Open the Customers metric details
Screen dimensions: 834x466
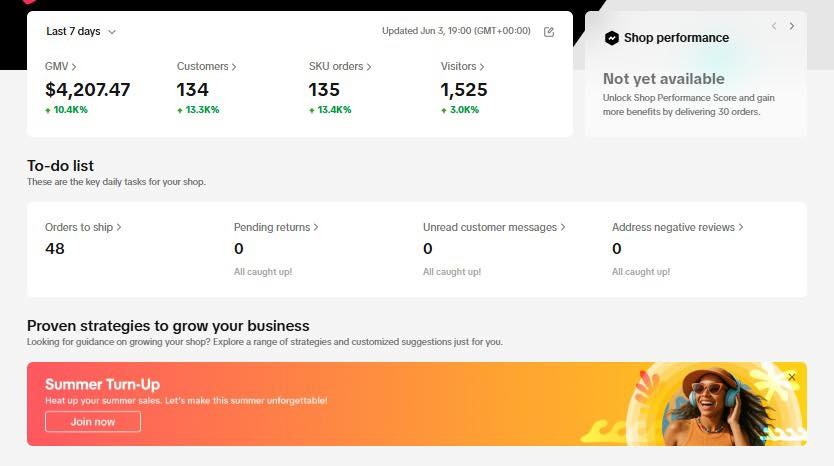coord(206,67)
